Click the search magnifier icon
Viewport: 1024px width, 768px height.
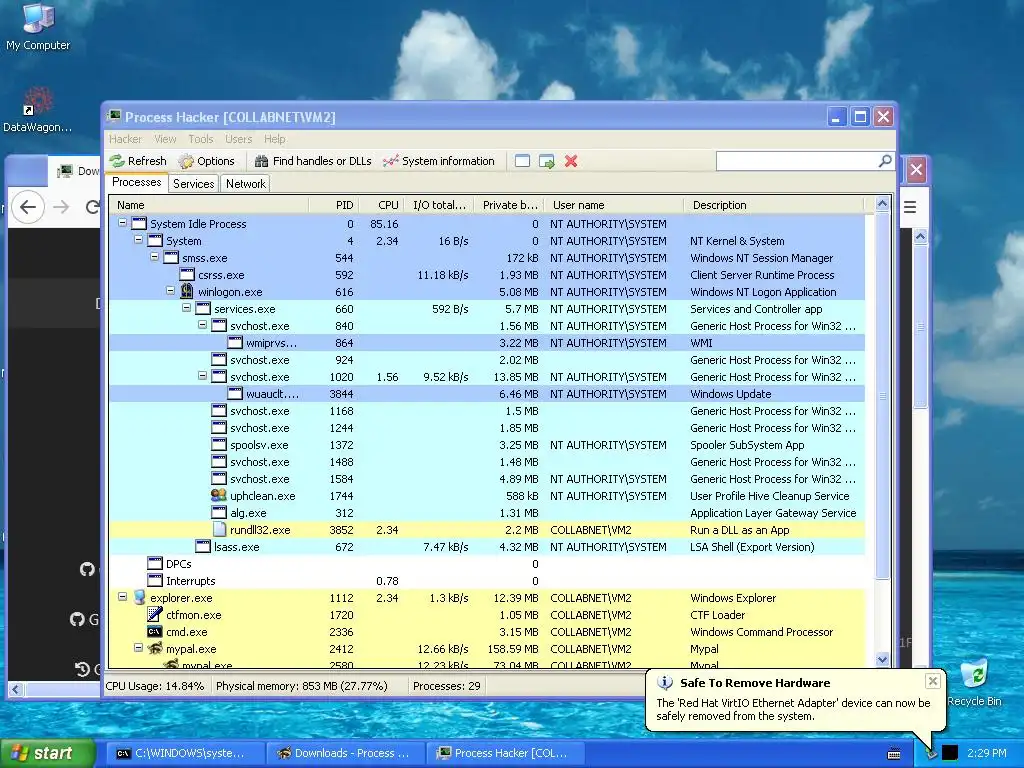[x=885, y=161]
